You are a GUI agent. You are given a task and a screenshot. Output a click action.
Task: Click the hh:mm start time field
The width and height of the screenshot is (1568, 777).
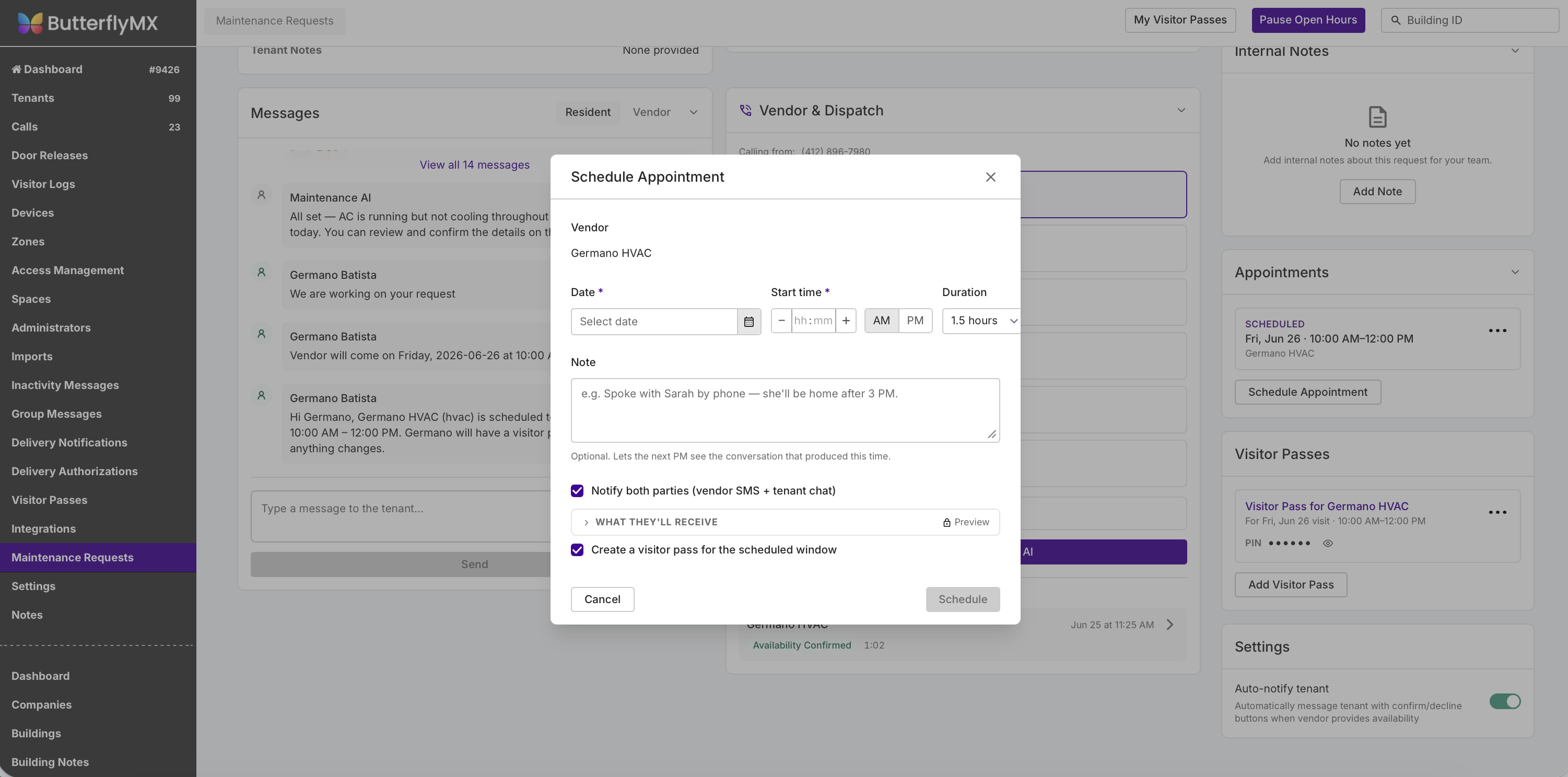pos(813,321)
